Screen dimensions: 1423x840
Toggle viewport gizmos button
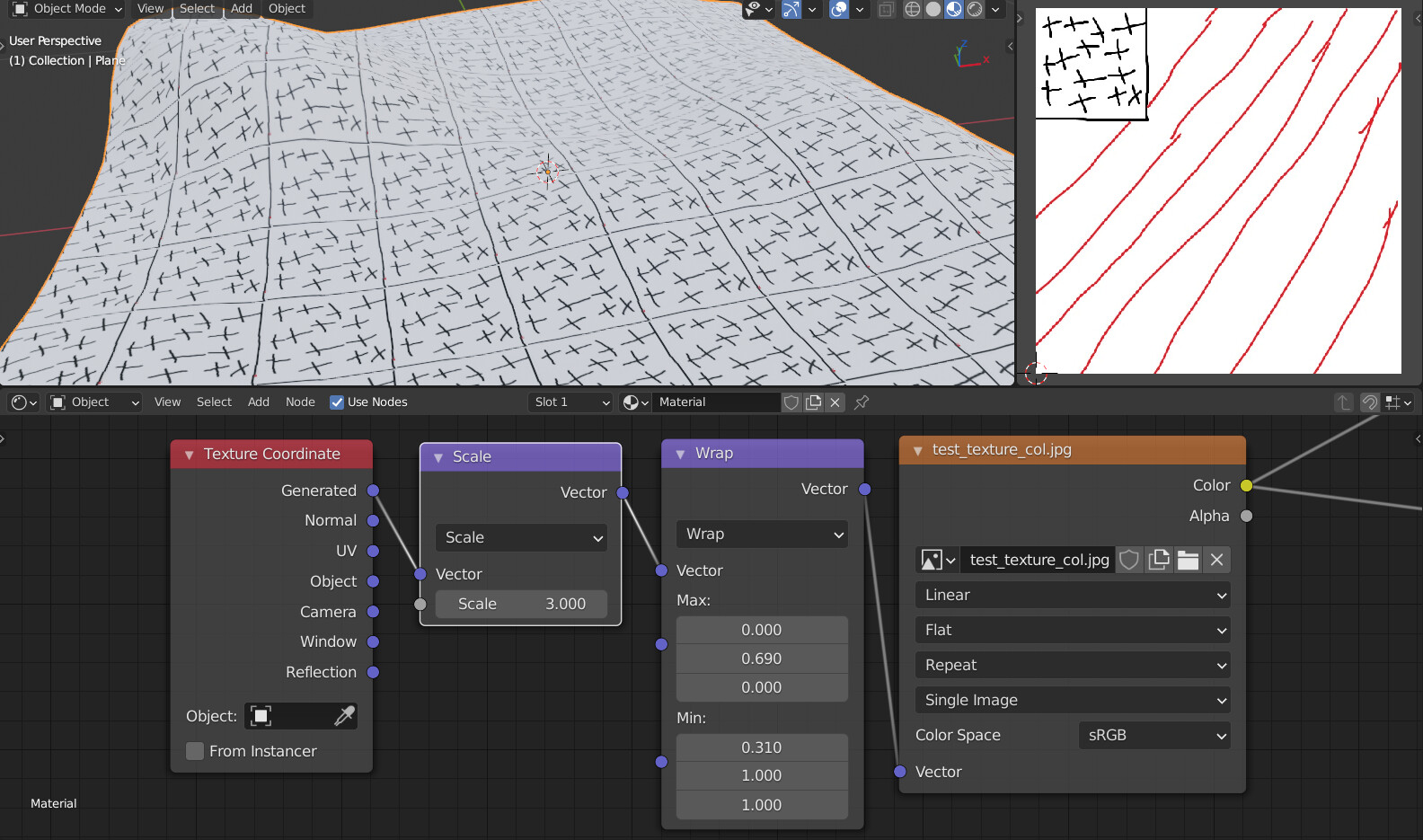click(791, 9)
